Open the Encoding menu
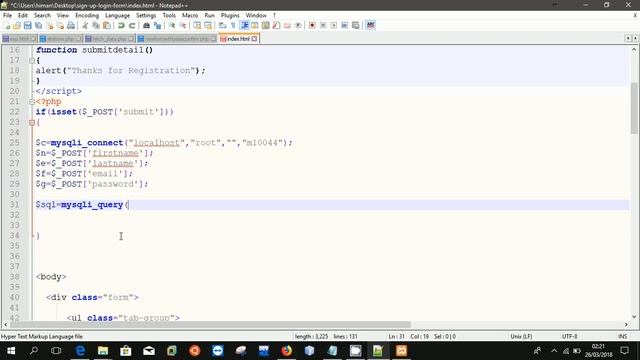The height and width of the screenshot is (360, 640). [87, 15]
